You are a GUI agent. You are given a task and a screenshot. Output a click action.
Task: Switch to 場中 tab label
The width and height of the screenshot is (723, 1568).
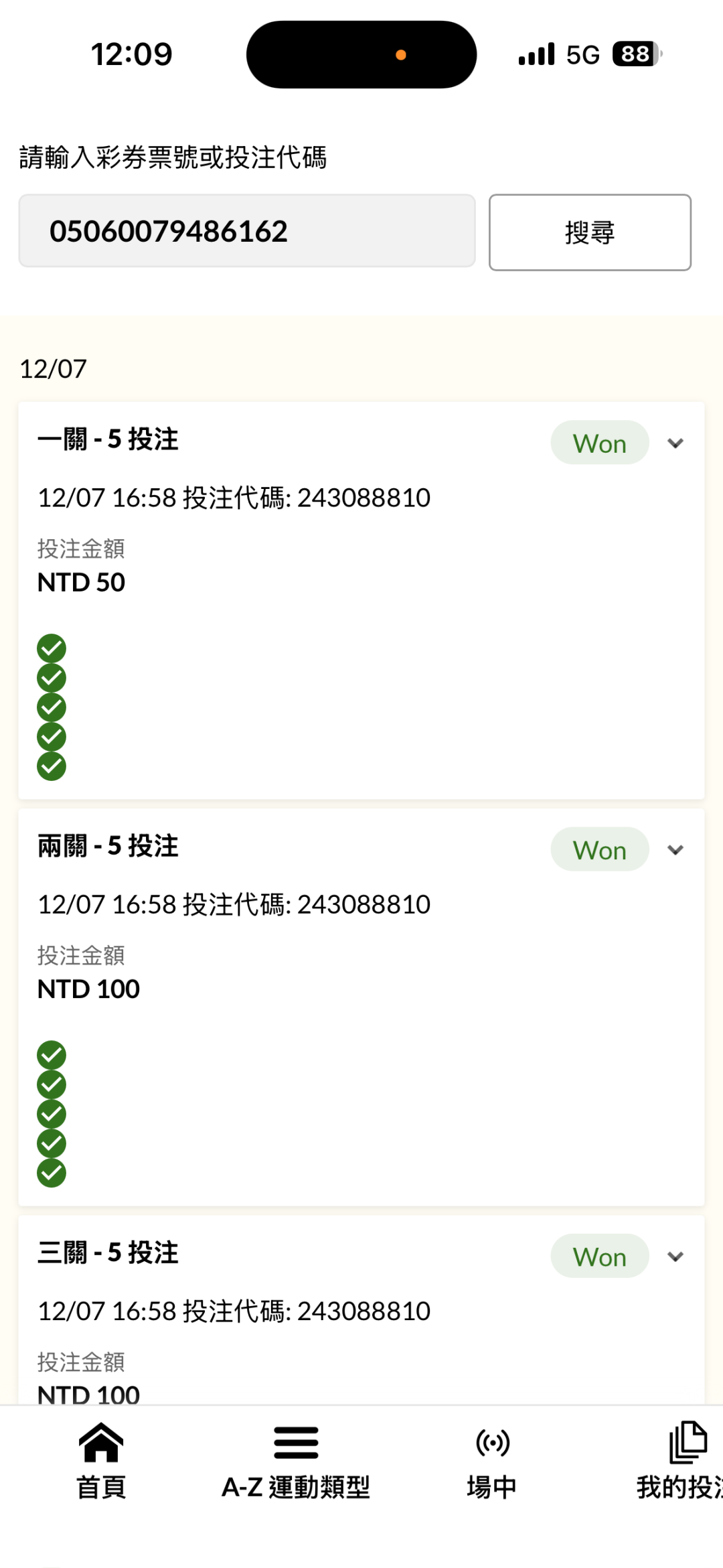492,1487
